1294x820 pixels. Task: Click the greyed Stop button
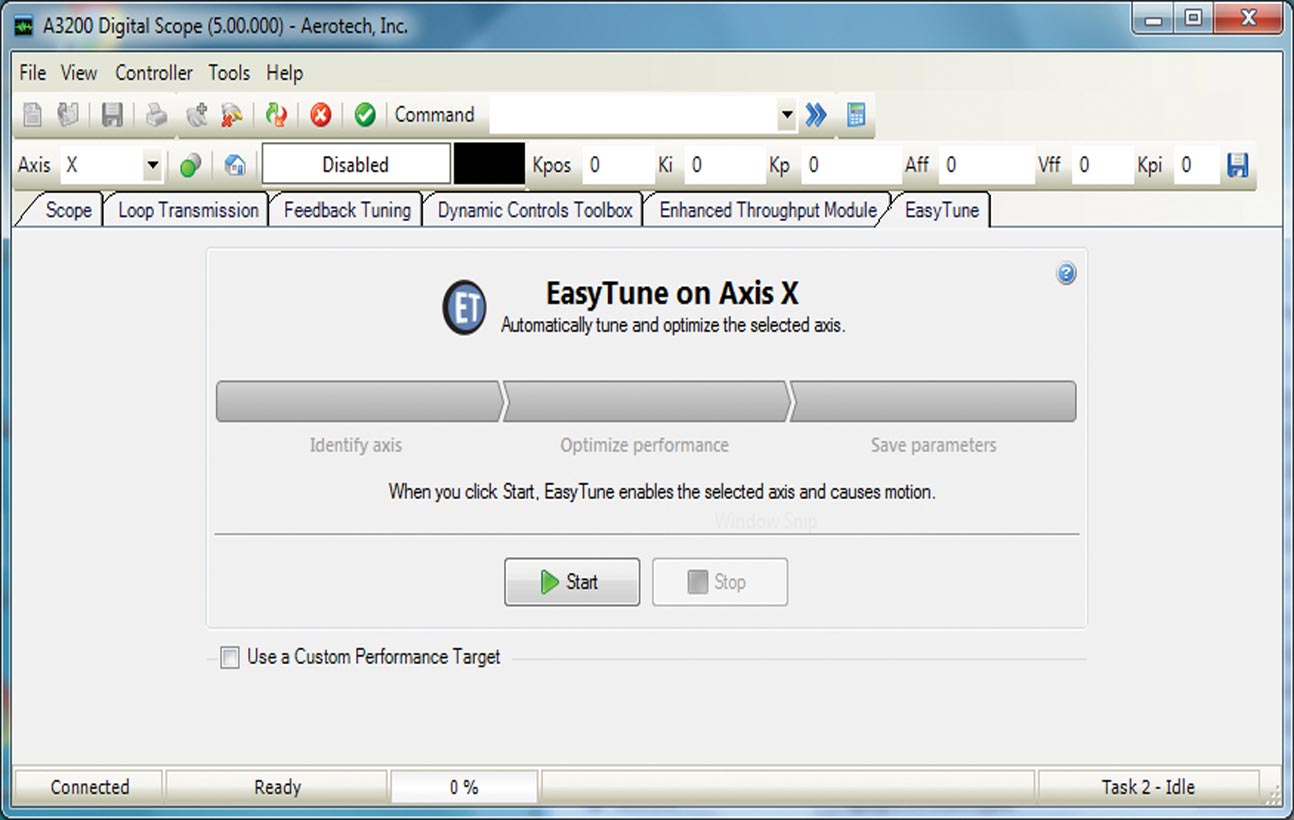(720, 582)
